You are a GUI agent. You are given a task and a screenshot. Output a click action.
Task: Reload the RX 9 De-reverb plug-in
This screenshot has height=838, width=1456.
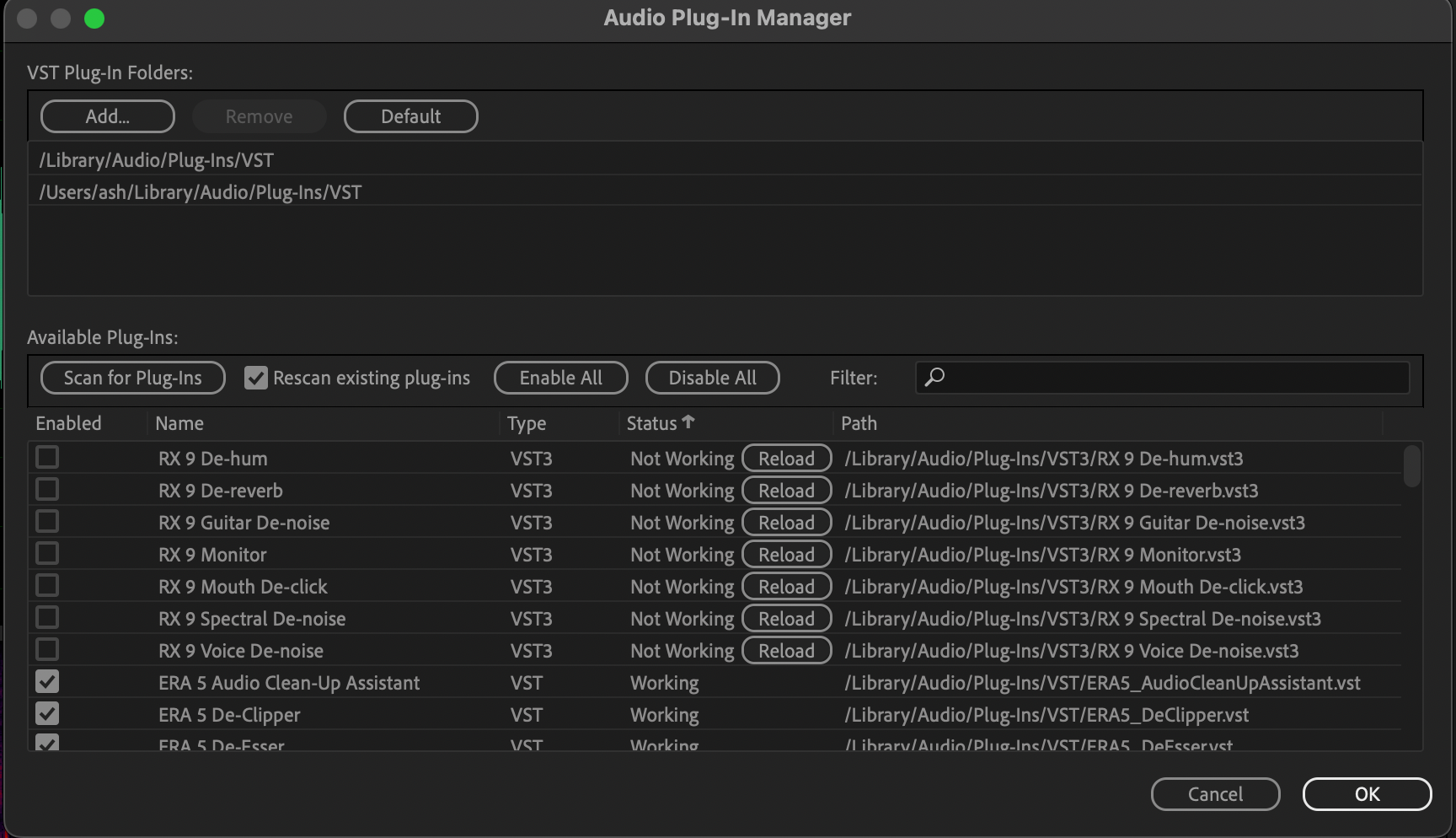pyautogui.click(x=787, y=491)
